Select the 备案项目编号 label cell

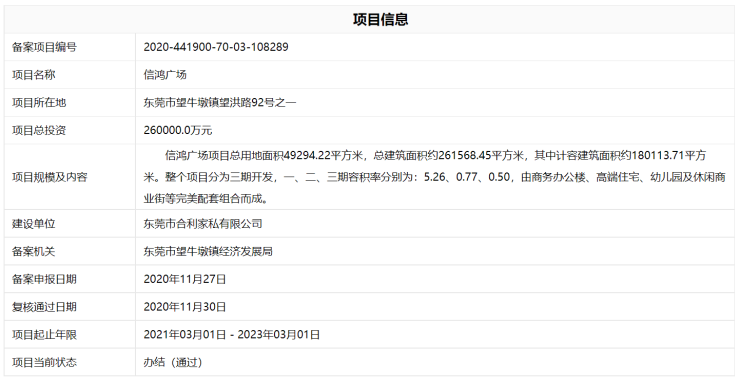[70, 47]
